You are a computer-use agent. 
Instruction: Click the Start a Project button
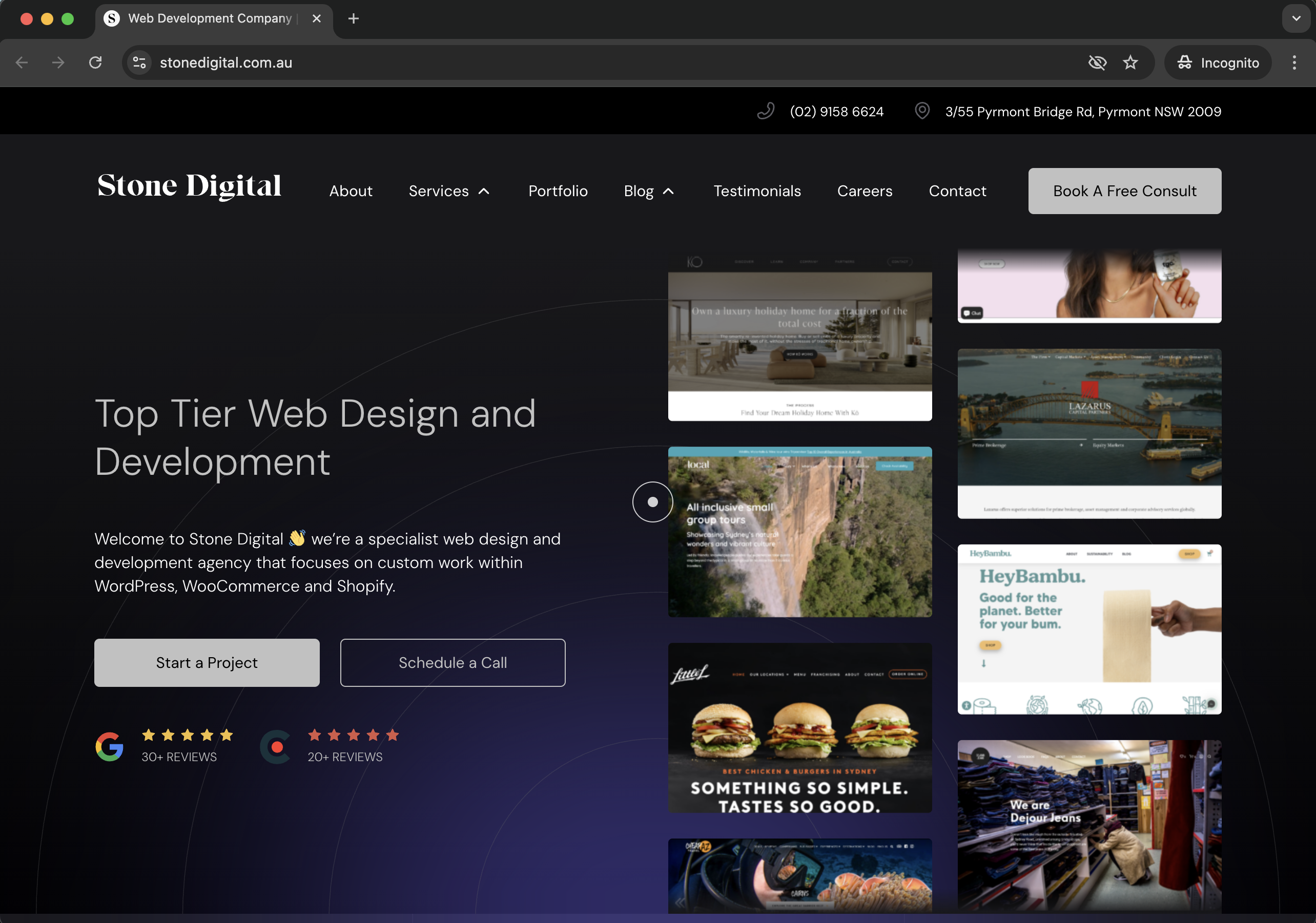207,662
